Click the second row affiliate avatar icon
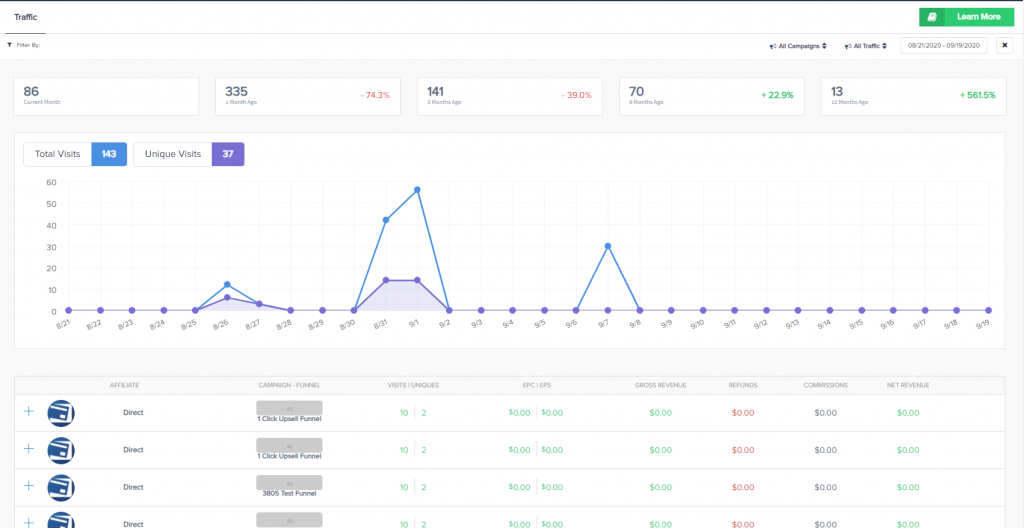Viewport: 1024px width, 528px height. click(x=62, y=450)
